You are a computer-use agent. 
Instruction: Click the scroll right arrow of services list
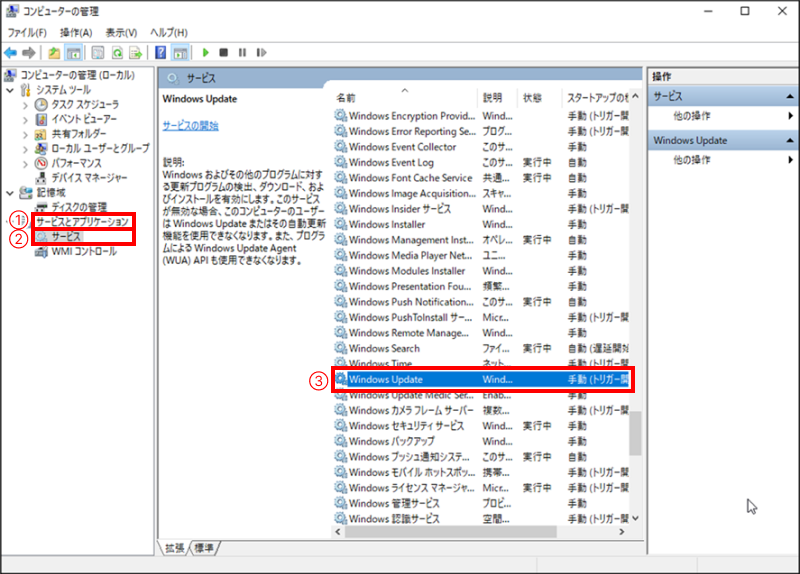click(x=621, y=532)
